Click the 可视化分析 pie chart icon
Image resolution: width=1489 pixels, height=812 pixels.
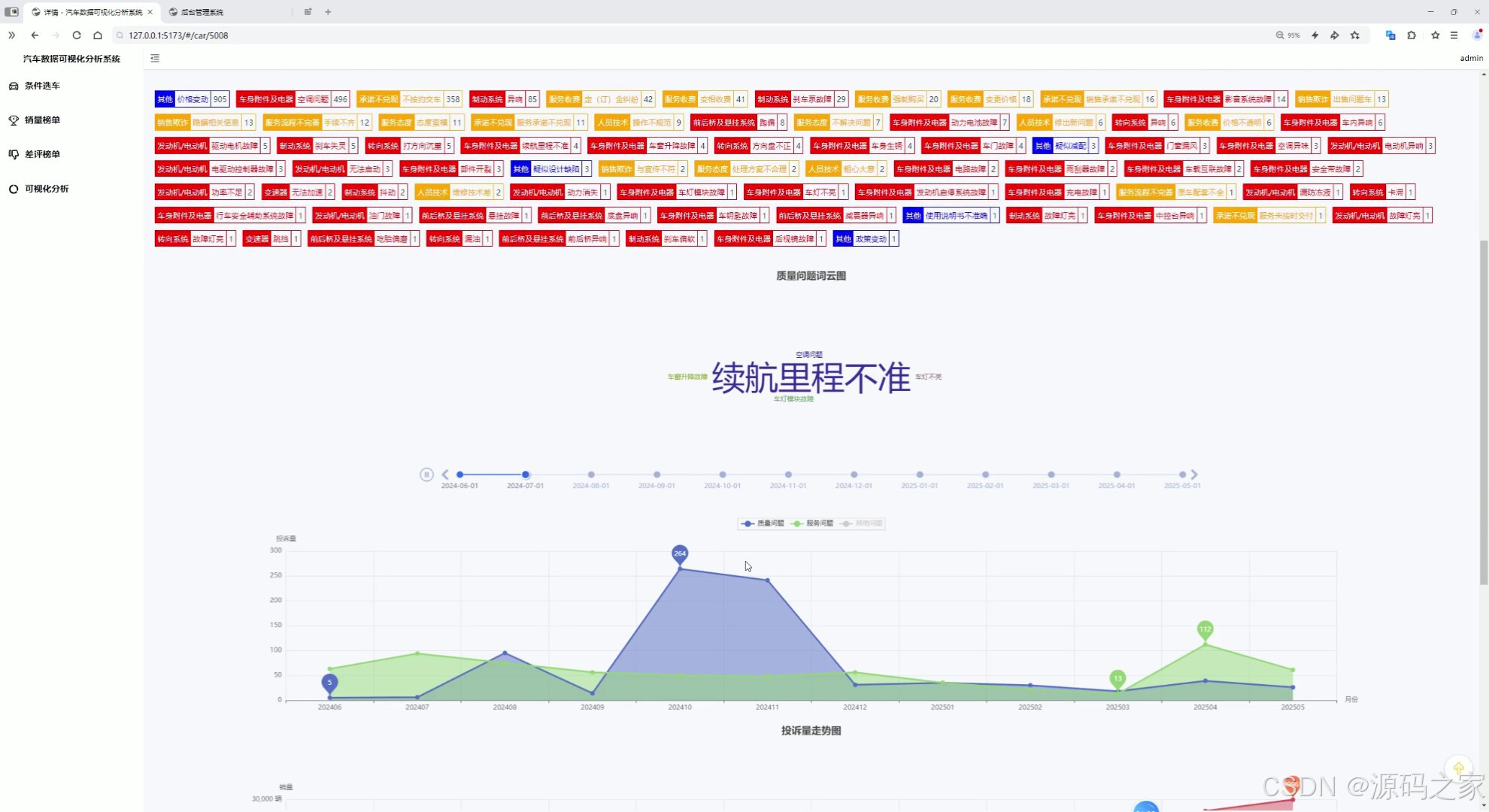14,189
